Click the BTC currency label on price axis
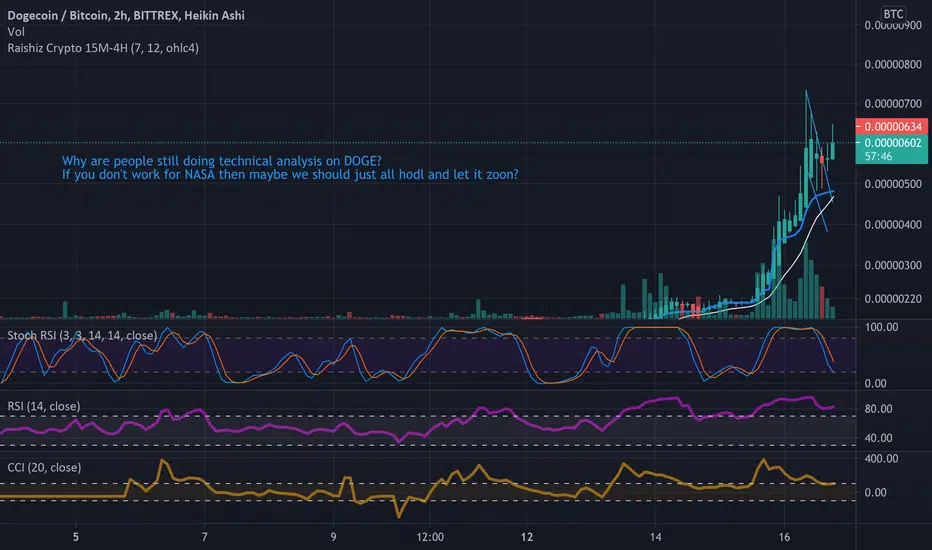Screen dimensions: 932x550 pyautogui.click(x=893, y=14)
